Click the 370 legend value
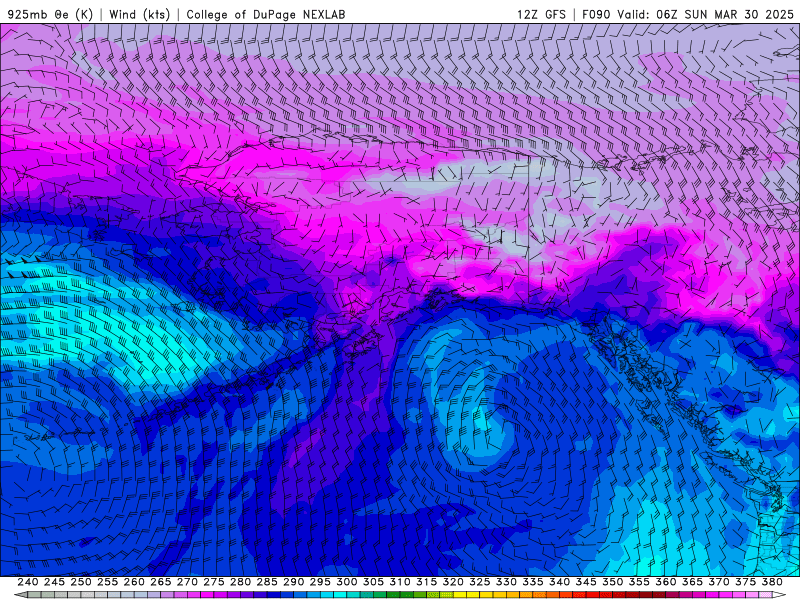800x600 pixels. (719, 582)
